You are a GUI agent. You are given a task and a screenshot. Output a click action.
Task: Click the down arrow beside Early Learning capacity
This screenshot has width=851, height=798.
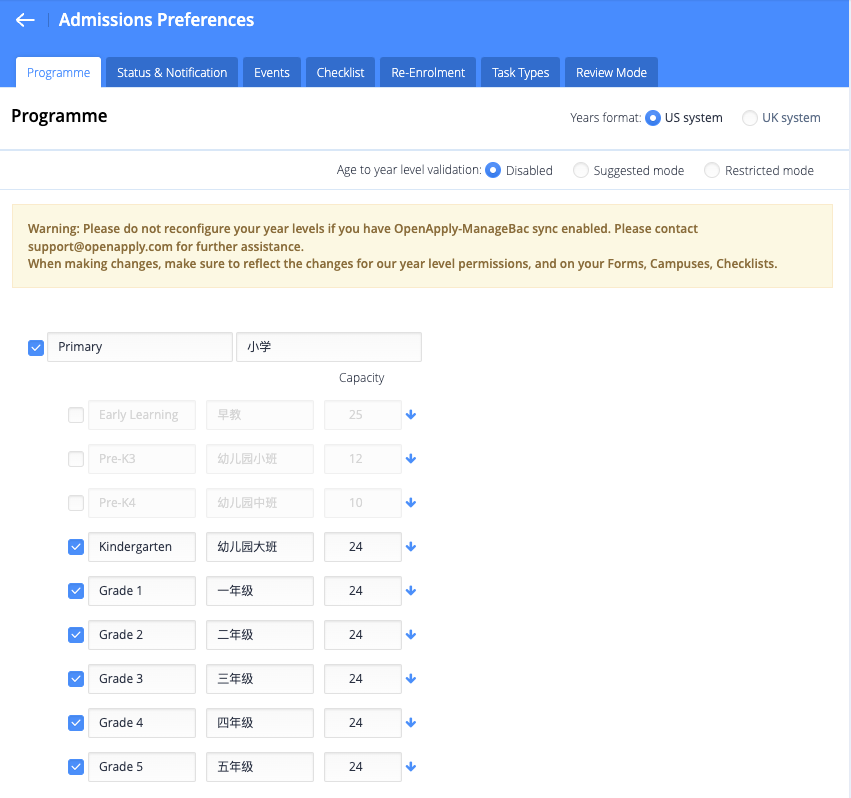[x=411, y=415]
